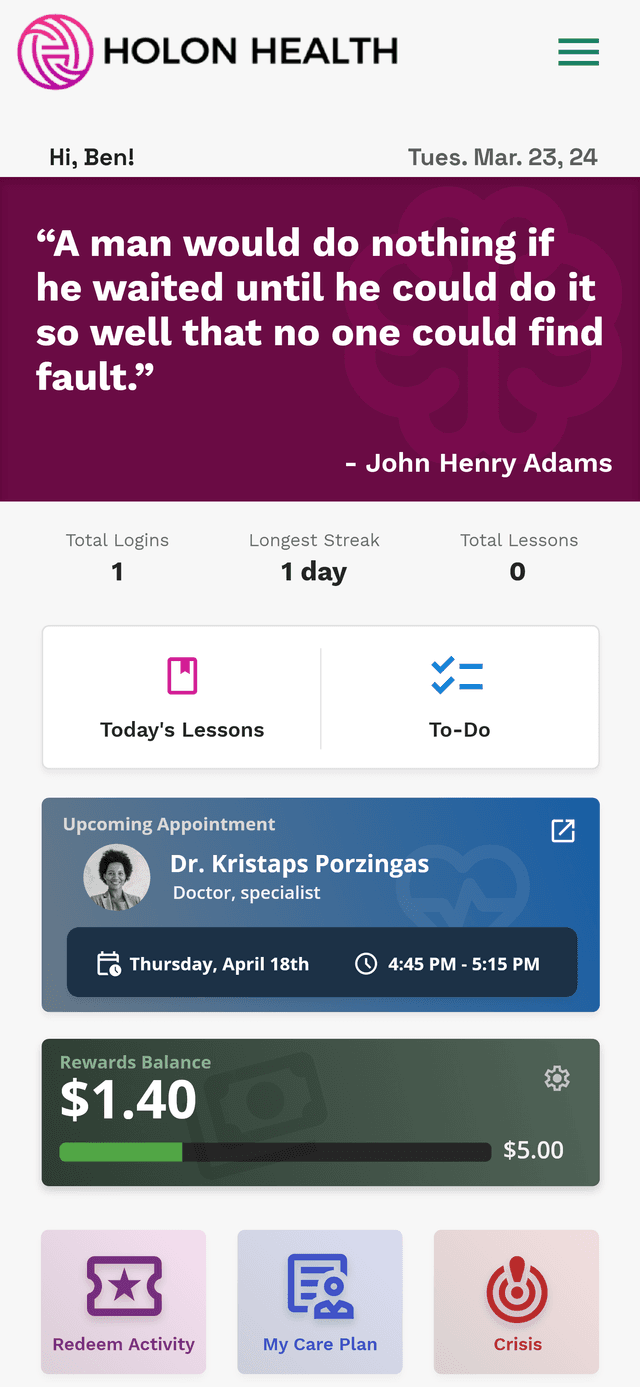Select the To-Do label
640x1387 pixels.
460,730
